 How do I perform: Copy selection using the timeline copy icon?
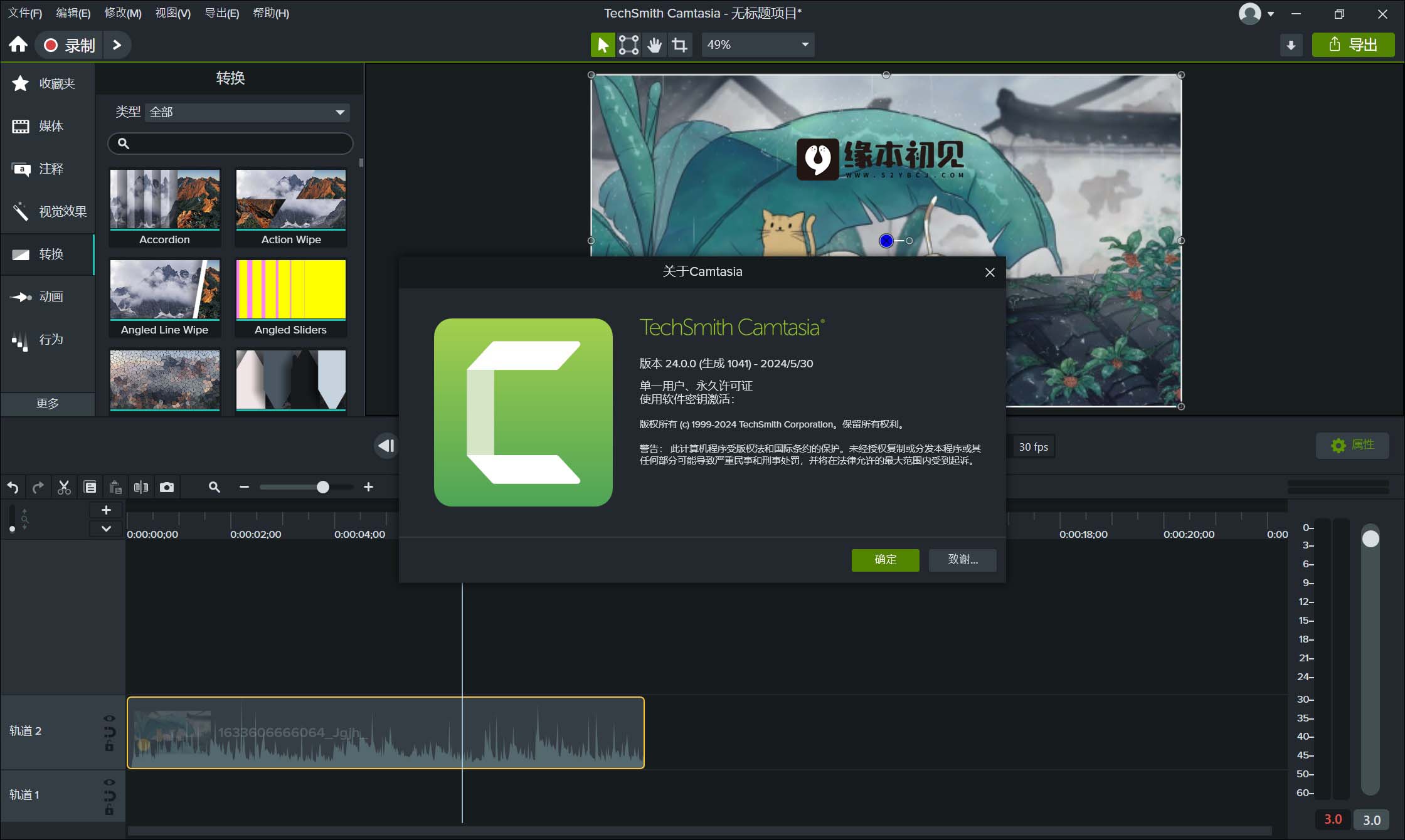point(90,487)
